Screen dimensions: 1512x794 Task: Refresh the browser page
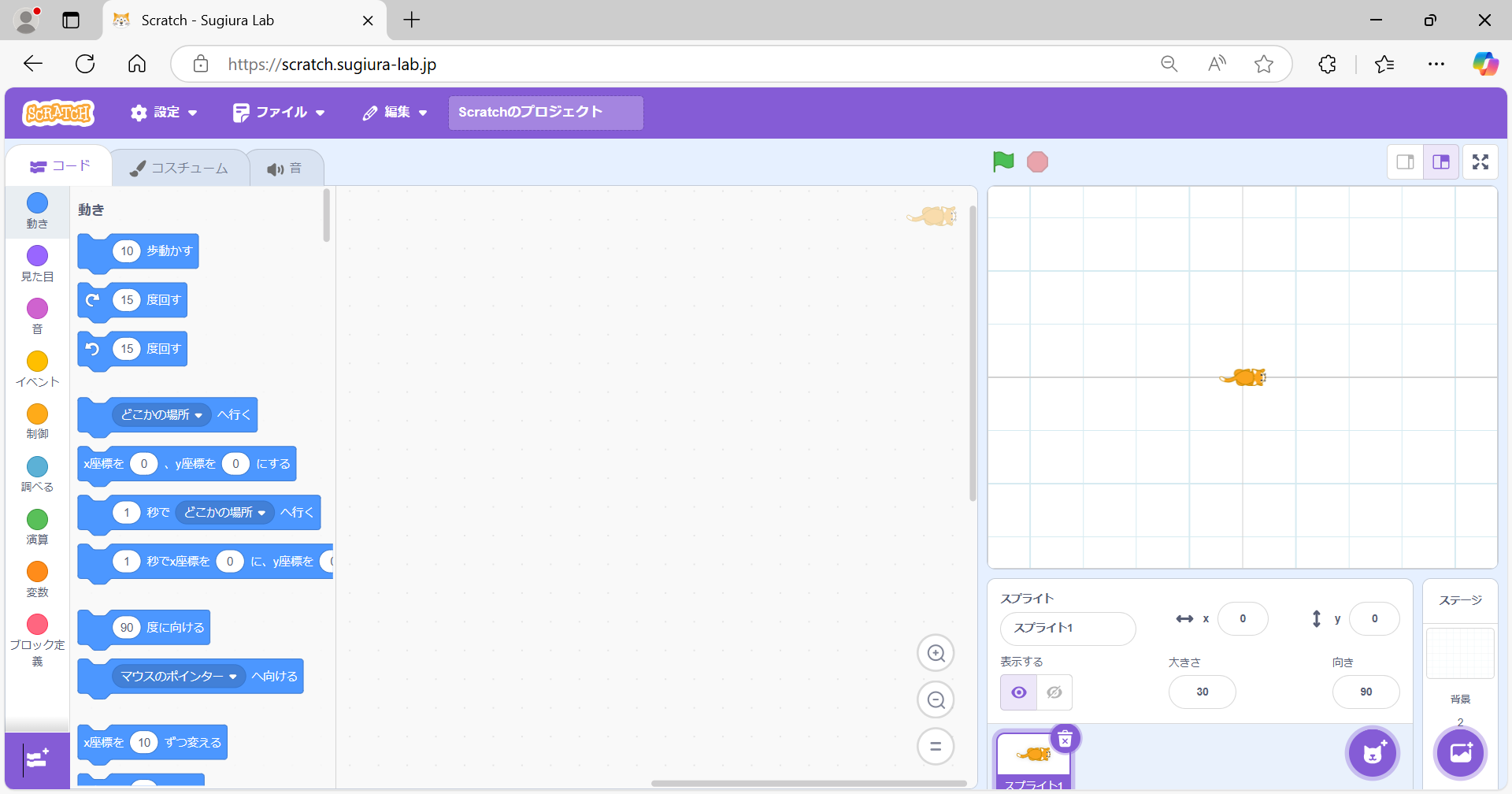click(x=85, y=64)
